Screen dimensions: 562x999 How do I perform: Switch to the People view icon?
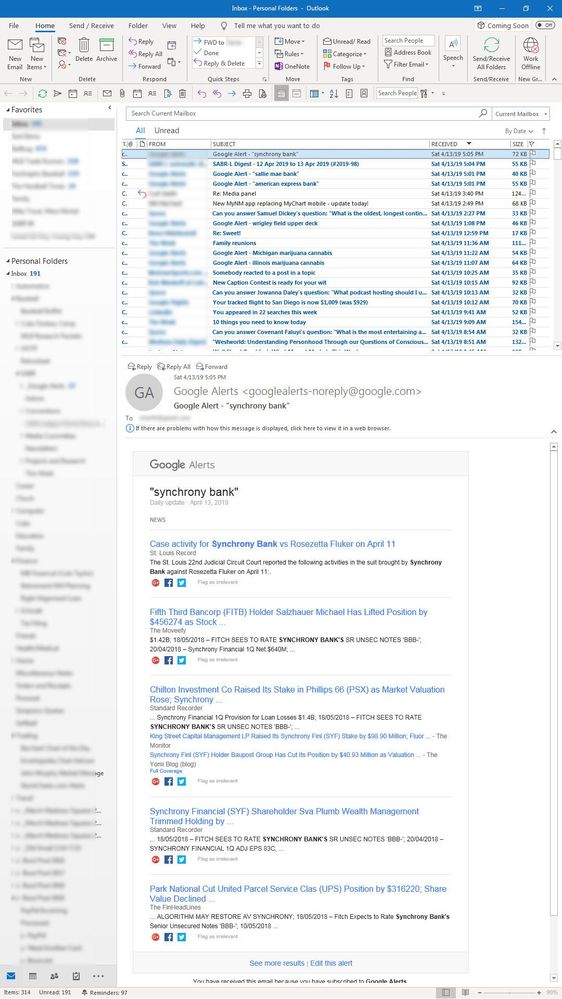(55, 975)
